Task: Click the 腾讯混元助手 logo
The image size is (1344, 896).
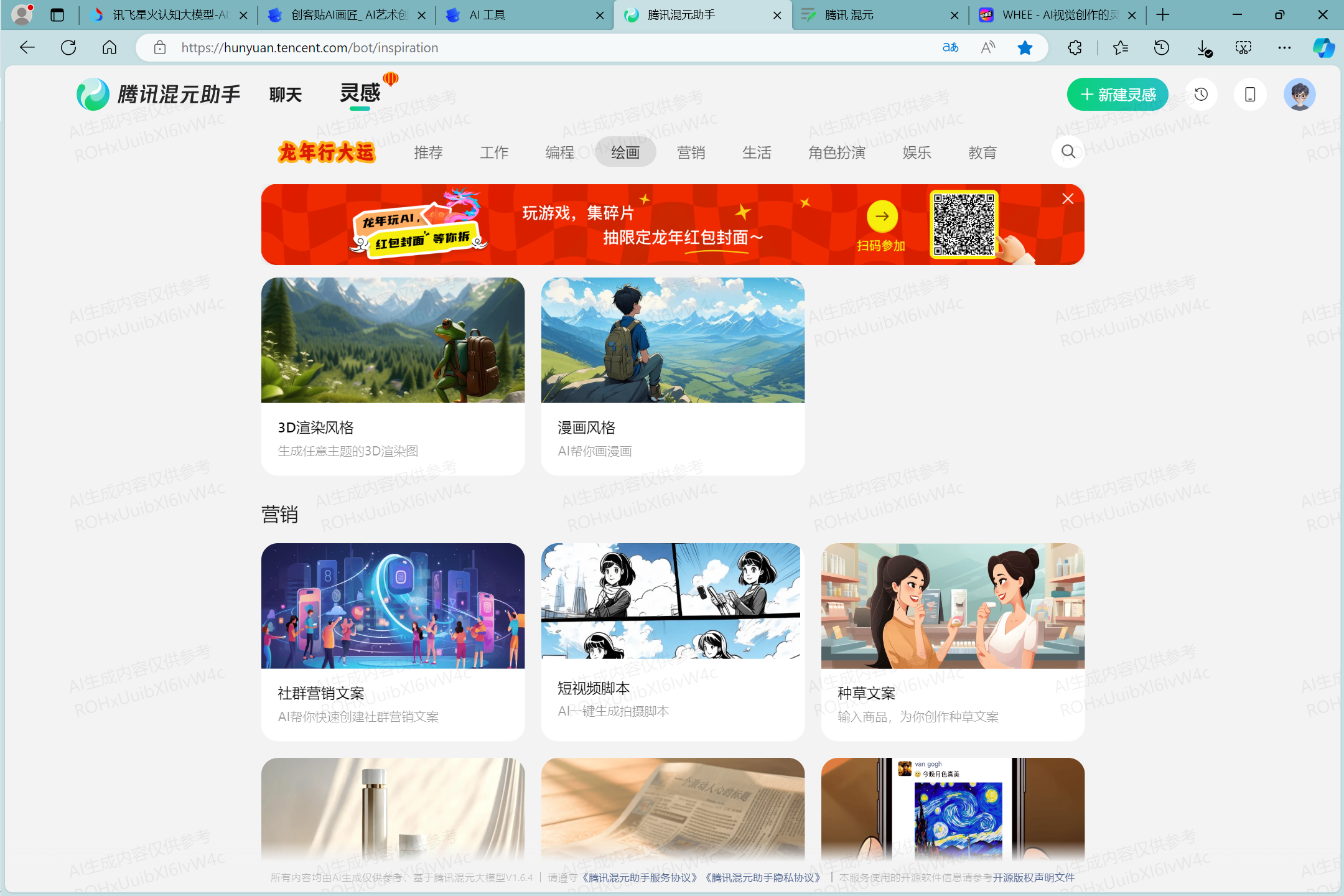Action: pos(158,95)
